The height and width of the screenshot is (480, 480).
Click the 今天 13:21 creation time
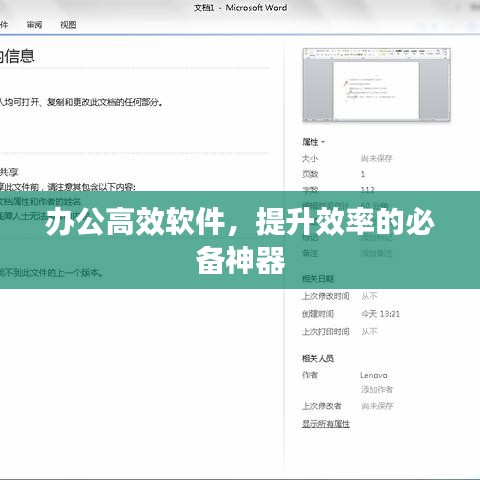coord(380,314)
